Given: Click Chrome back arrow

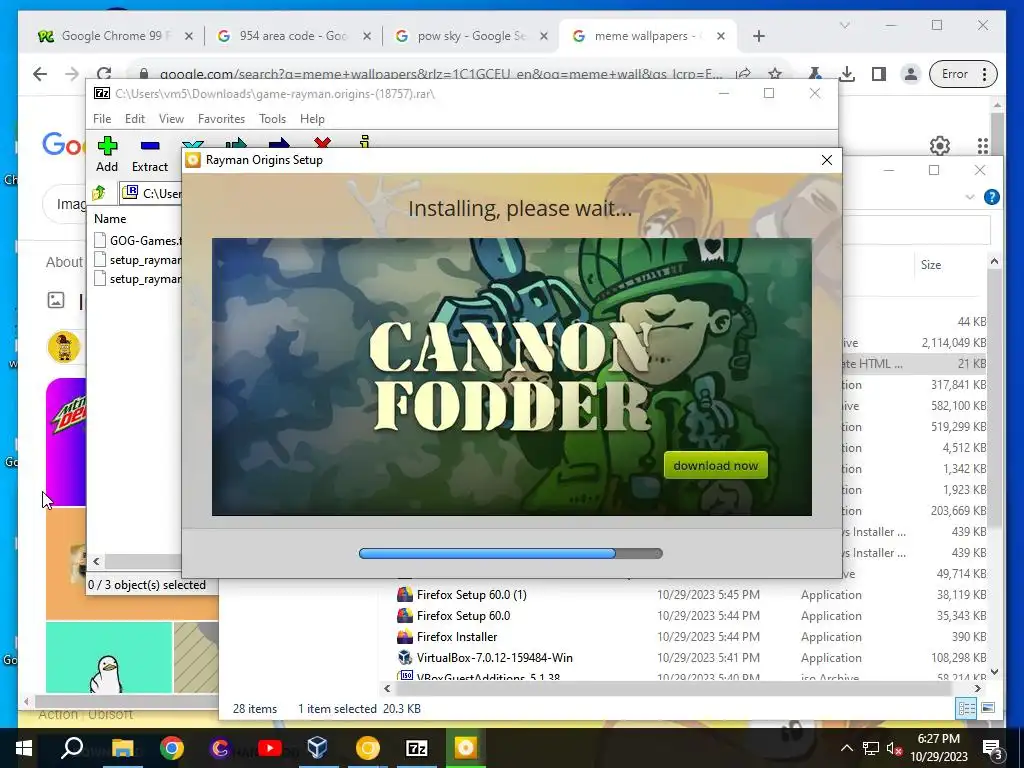Looking at the screenshot, I should click(x=40, y=74).
